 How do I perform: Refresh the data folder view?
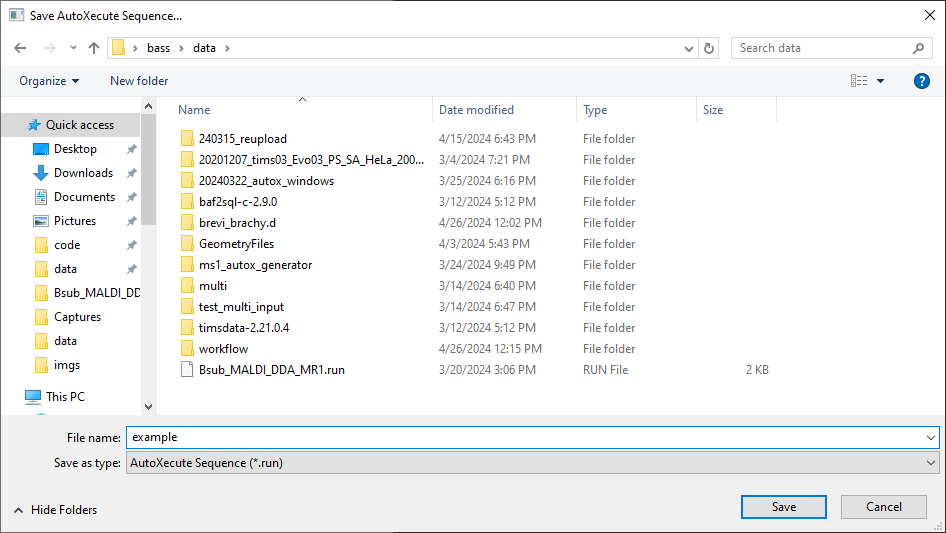pyautogui.click(x=709, y=48)
